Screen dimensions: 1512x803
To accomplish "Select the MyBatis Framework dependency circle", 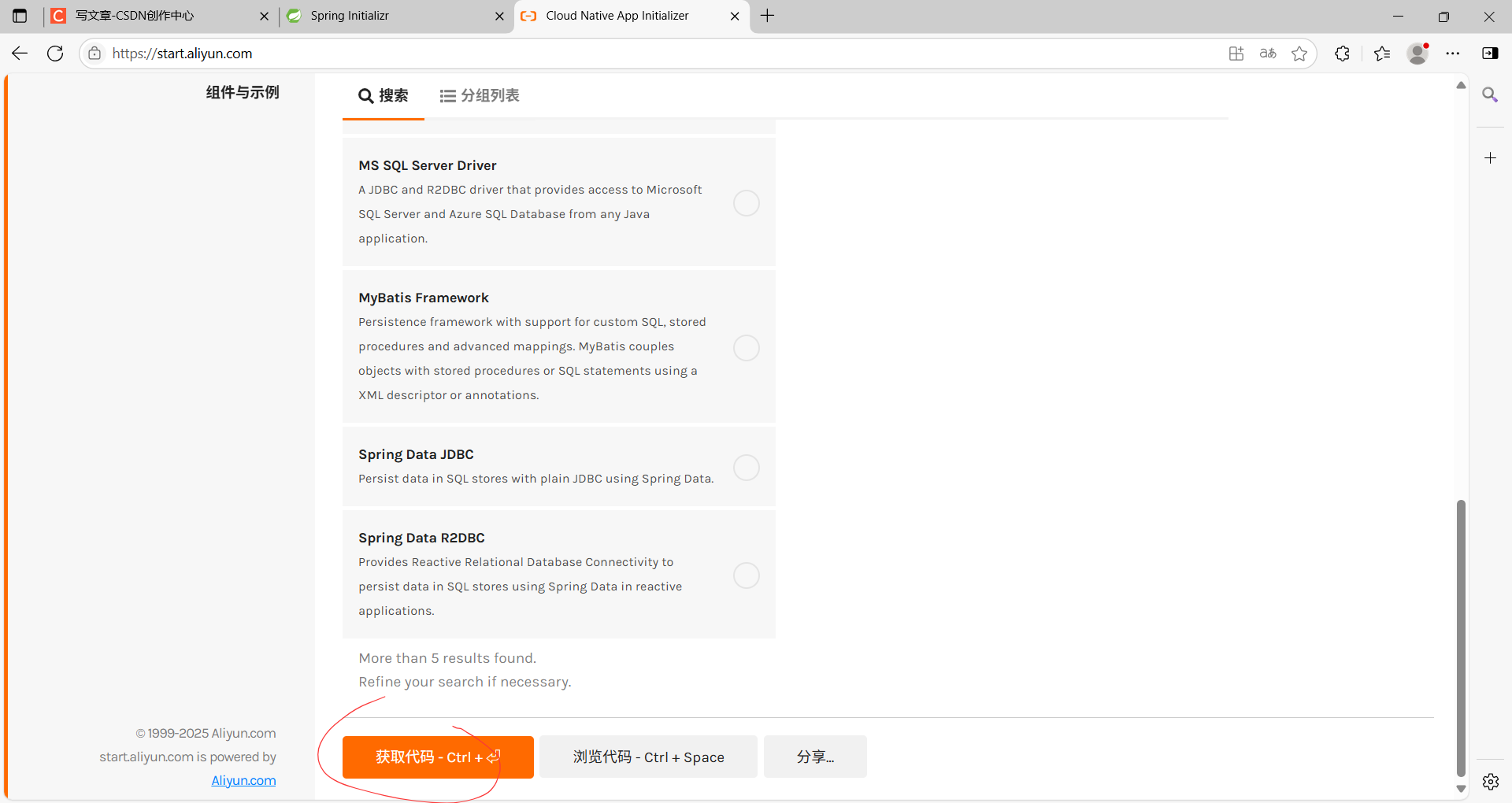I will (747, 347).
